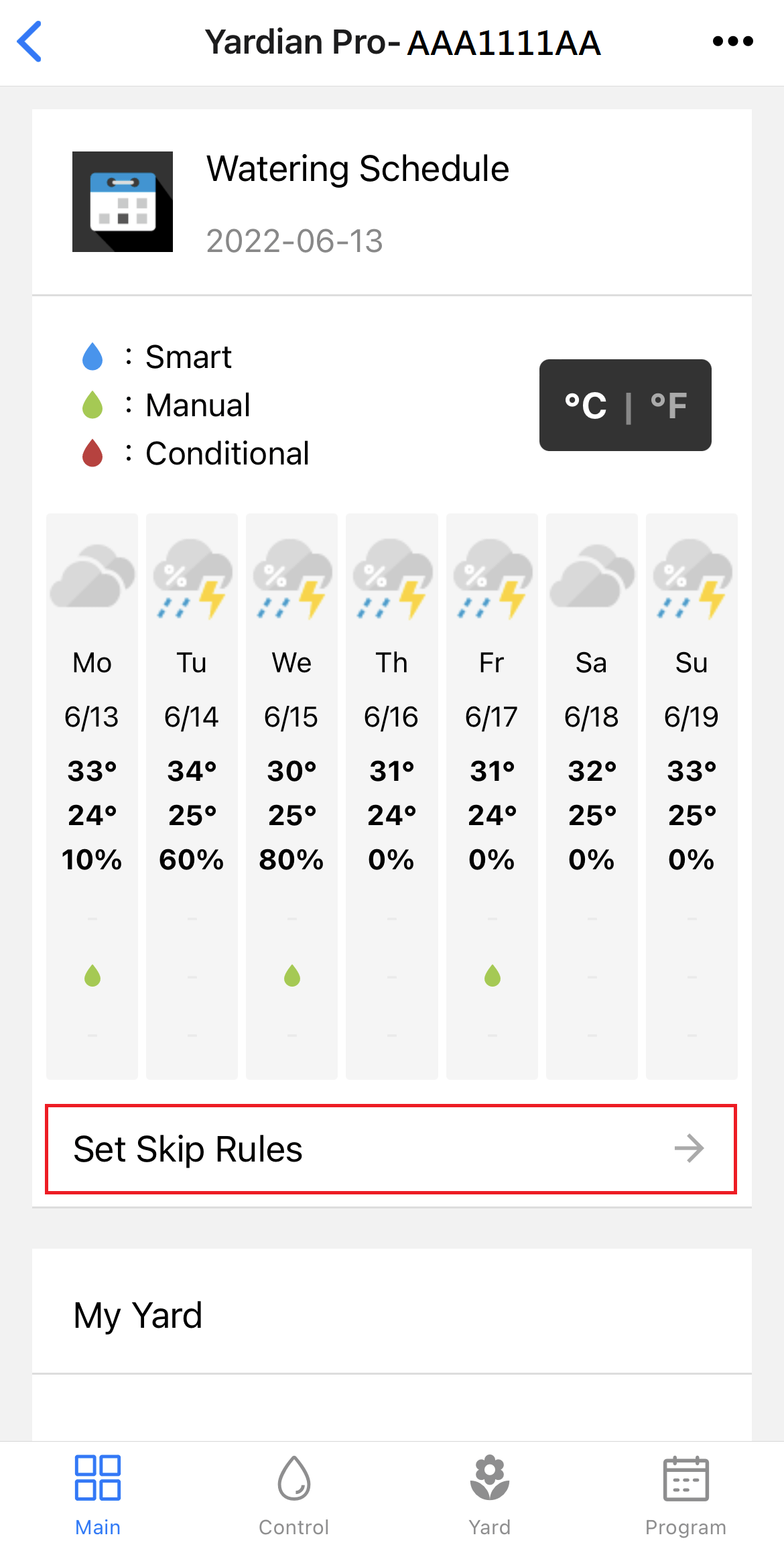
Task: Tap the blue Smart drop legend
Action: pyautogui.click(x=92, y=357)
